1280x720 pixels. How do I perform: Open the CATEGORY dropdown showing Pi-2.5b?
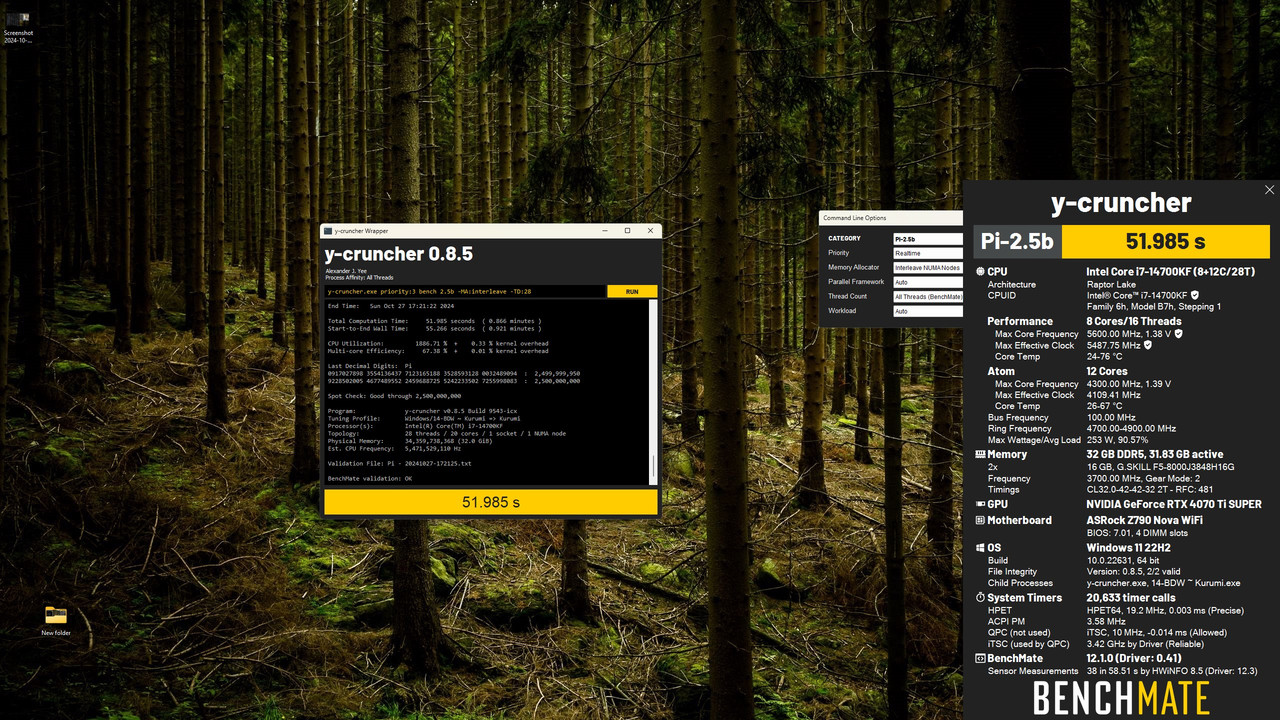[x=927, y=239]
